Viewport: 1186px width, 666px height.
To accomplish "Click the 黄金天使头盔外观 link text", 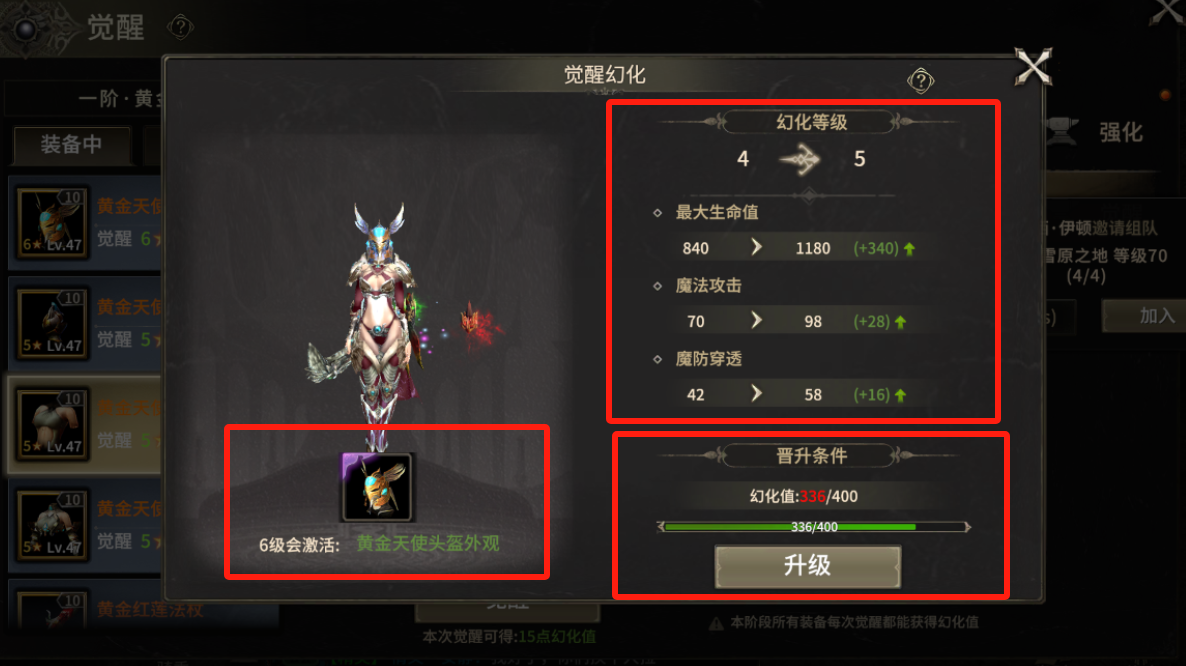I will pos(428,544).
